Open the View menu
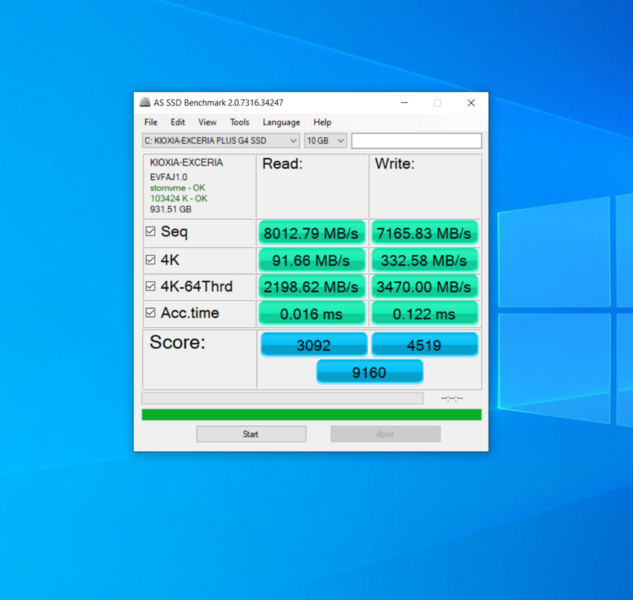The image size is (633, 600). [x=207, y=122]
